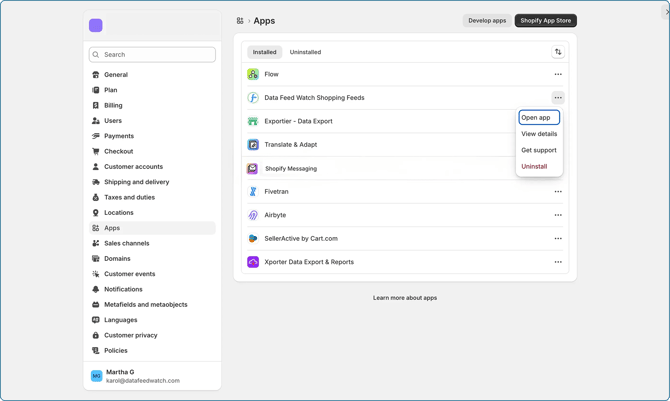Open the Translate & Adapt app icon

[253, 144]
